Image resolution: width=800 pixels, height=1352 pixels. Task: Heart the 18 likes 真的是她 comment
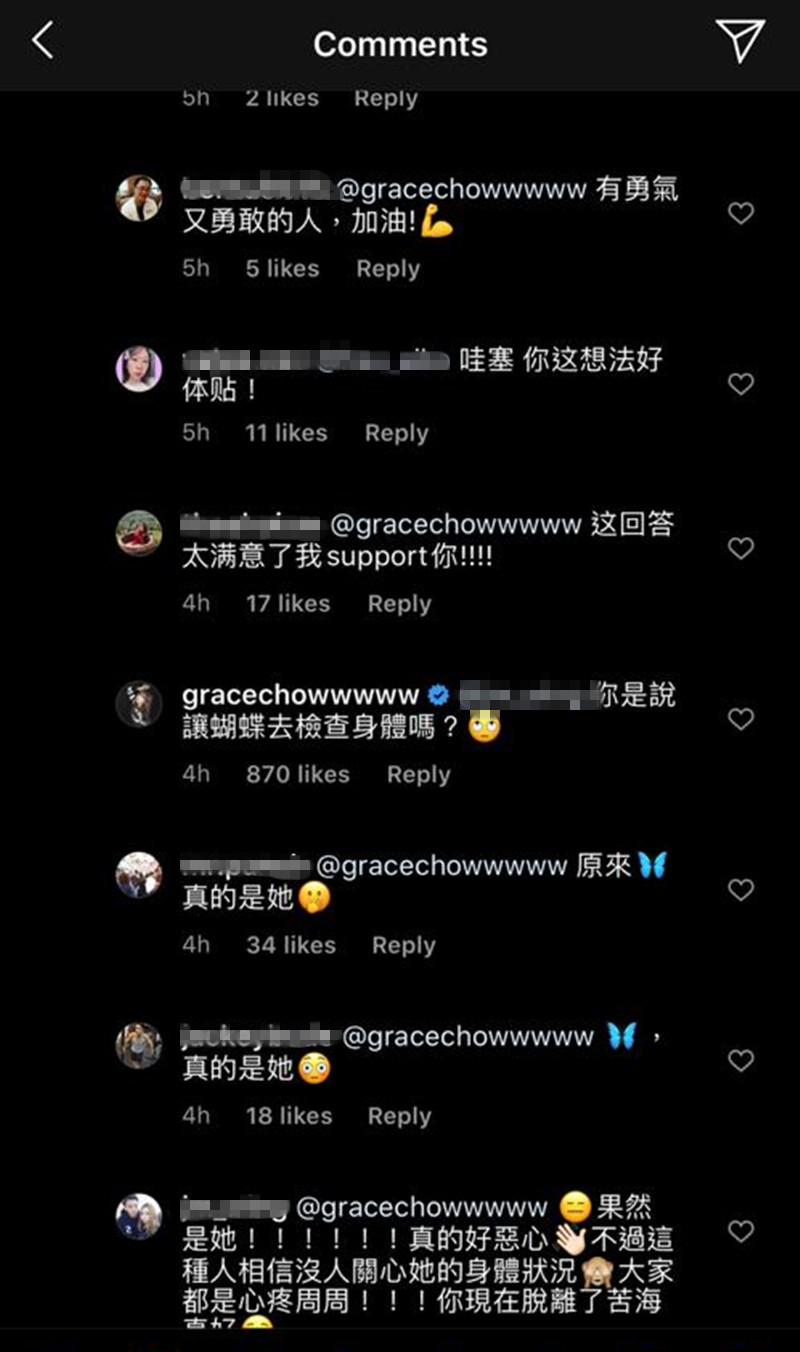click(x=740, y=1060)
